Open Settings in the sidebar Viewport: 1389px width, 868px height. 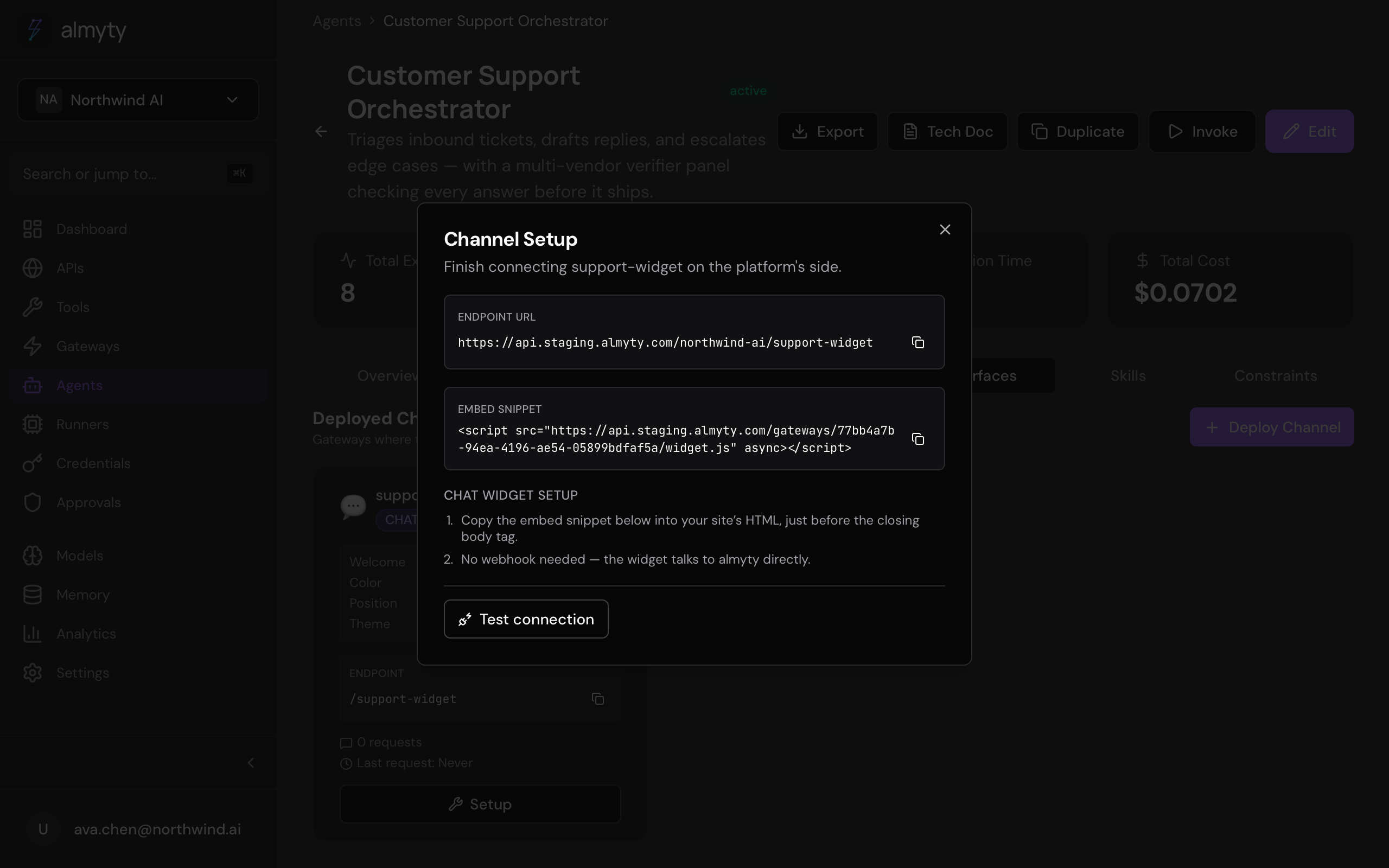[138, 673]
